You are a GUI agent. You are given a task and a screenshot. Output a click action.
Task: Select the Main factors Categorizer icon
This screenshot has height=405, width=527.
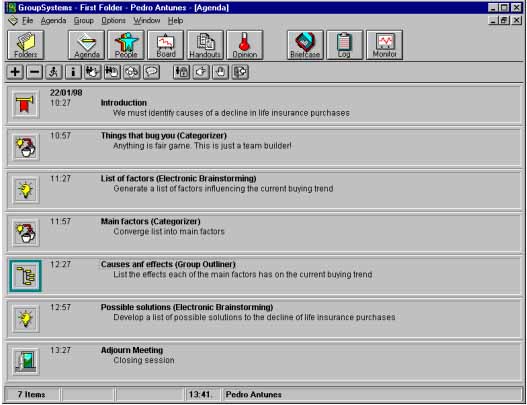tap(26, 233)
